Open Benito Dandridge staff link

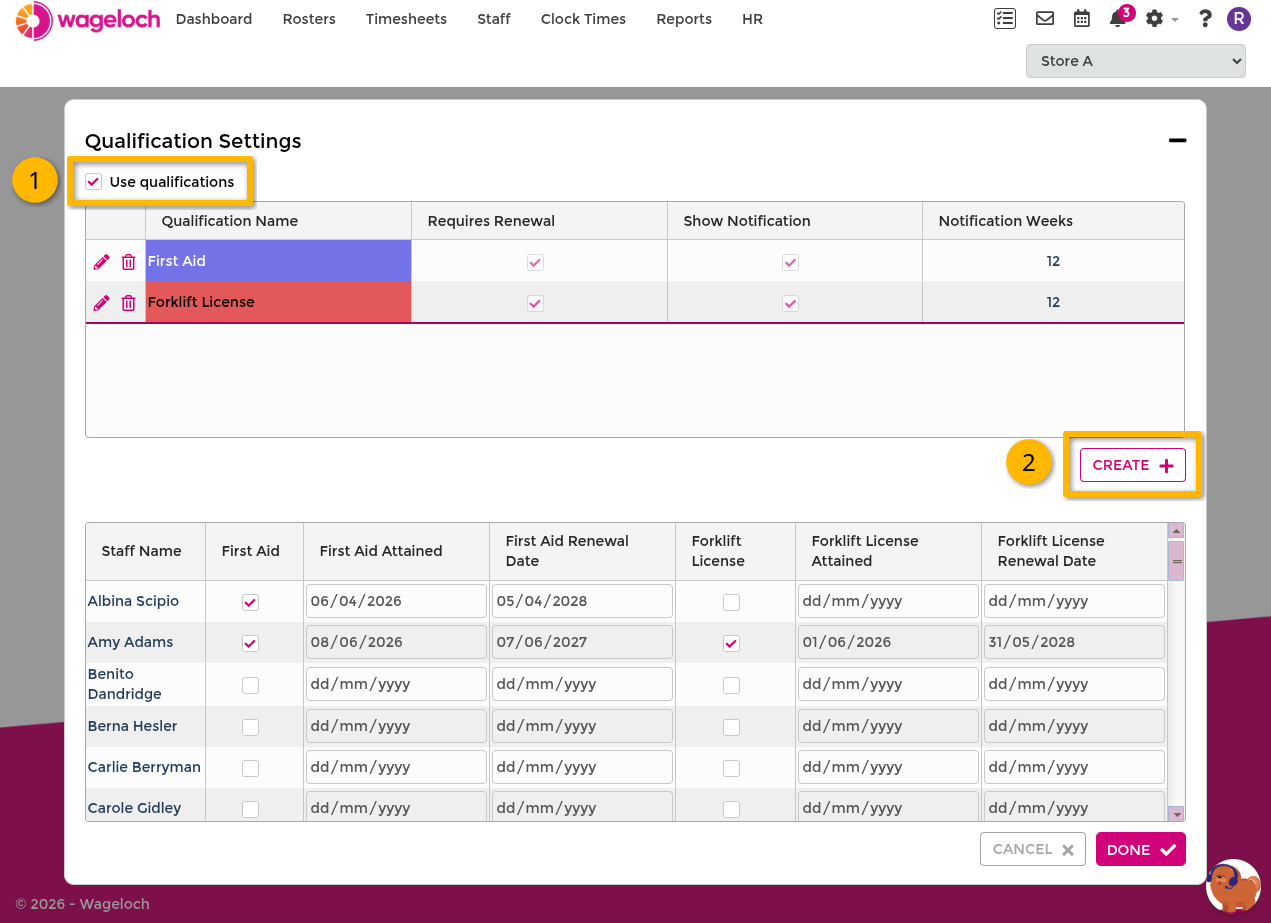[x=124, y=684]
